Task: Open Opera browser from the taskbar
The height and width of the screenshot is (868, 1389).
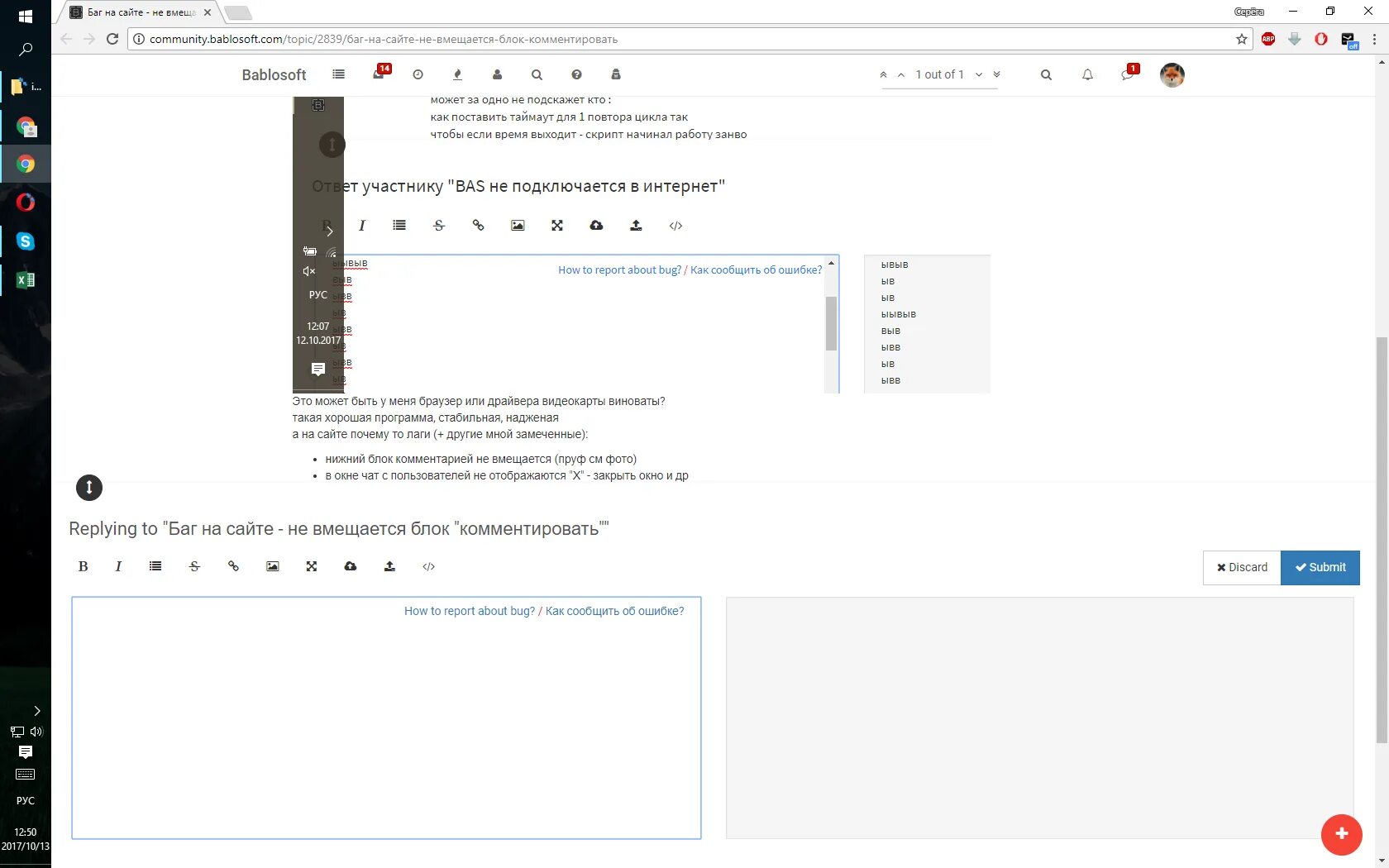Action: pyautogui.click(x=26, y=203)
